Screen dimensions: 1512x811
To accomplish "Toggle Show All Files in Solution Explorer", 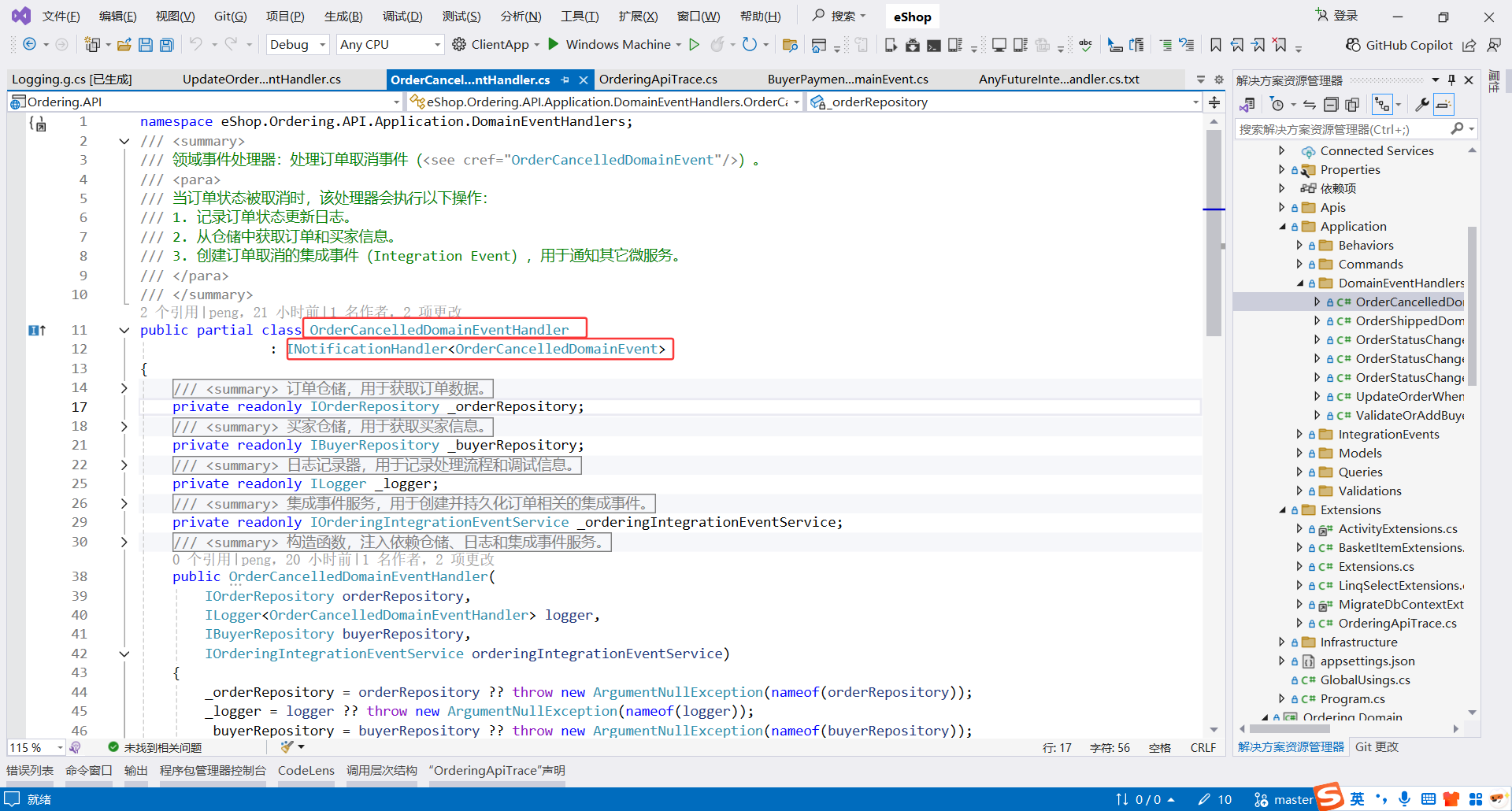I will coord(1352,104).
